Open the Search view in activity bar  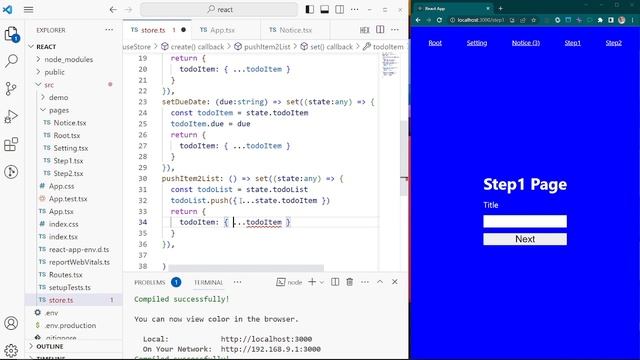11,61
